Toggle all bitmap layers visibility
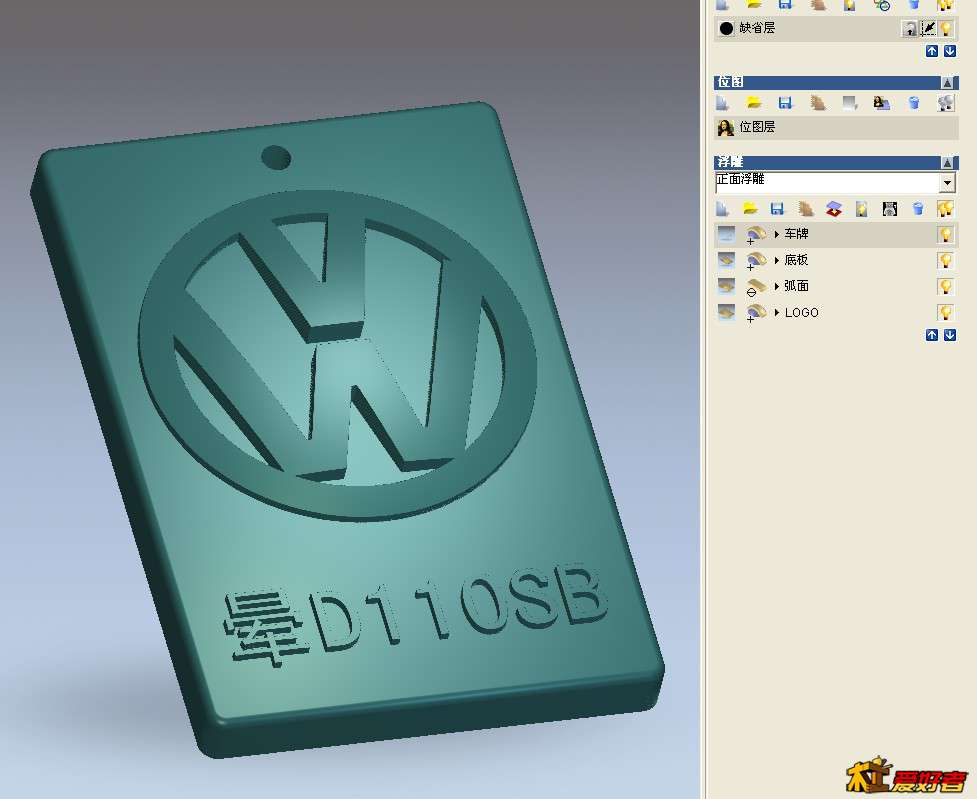 pos(946,103)
